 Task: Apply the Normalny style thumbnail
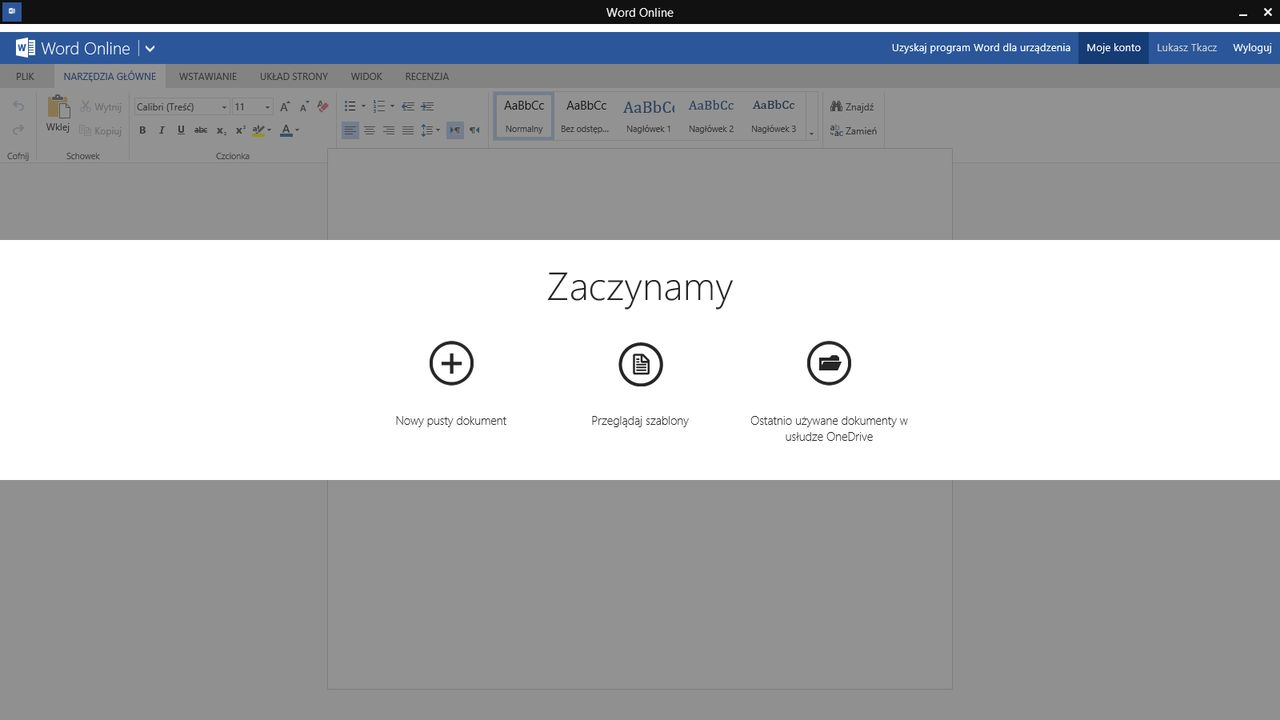[x=524, y=116]
